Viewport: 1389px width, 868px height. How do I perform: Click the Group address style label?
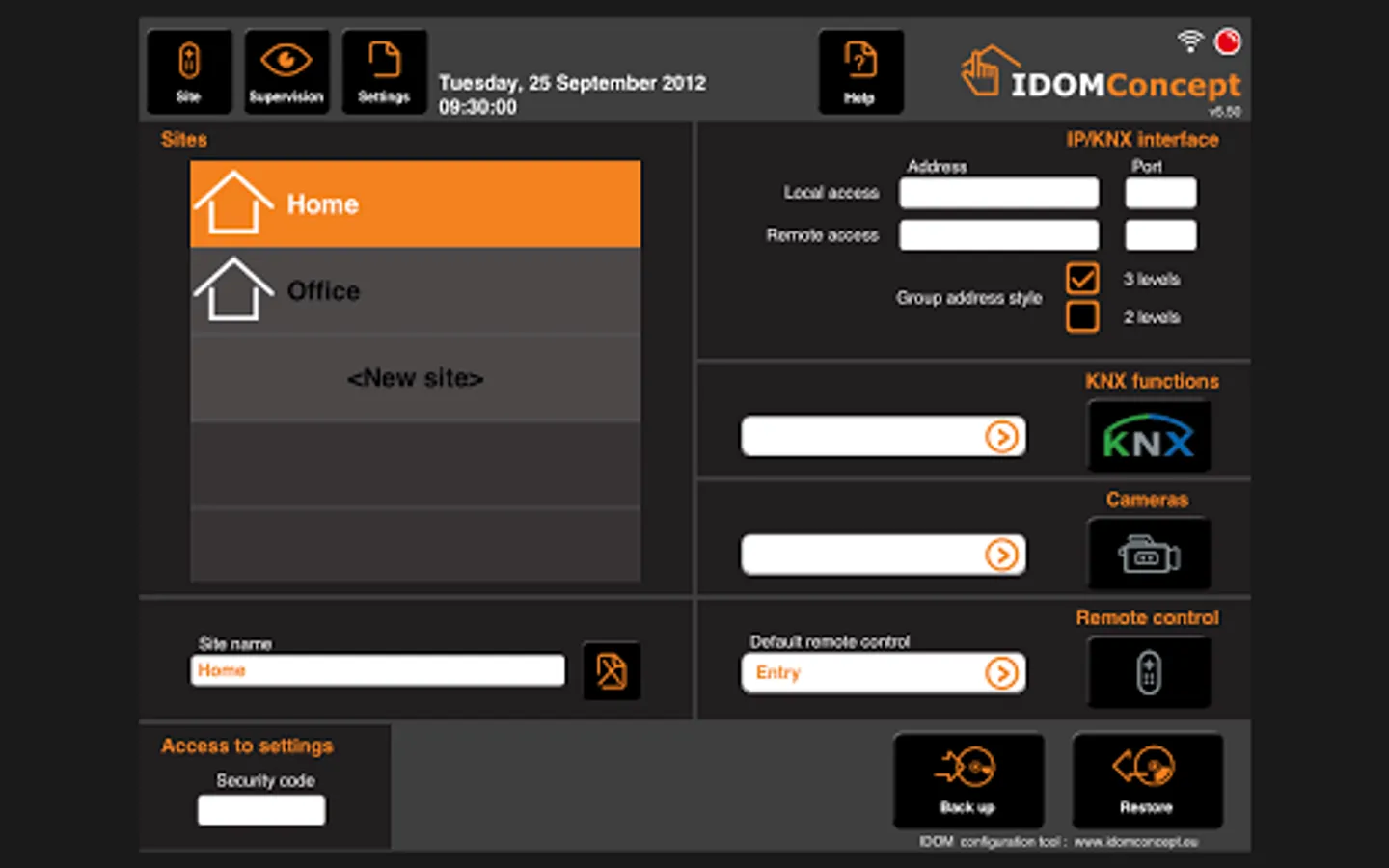tap(968, 298)
